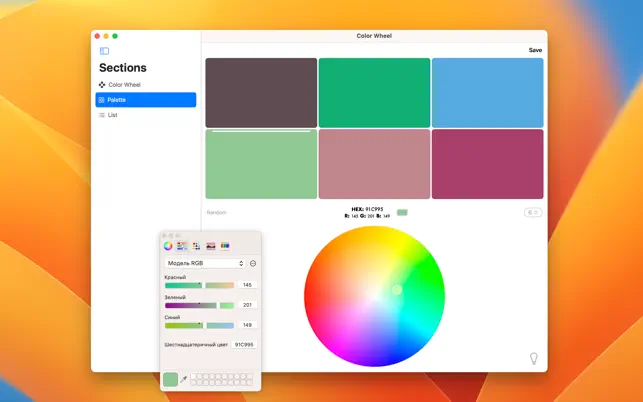643x402 pixels.
Task: Select the emerald green palette swatch
Action: coord(374,93)
